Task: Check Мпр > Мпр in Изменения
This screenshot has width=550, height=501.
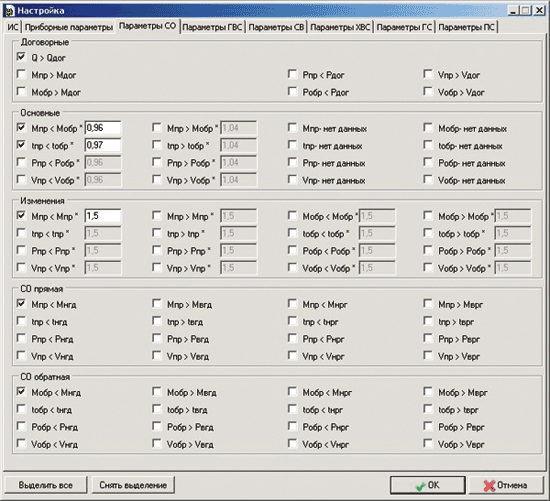Action: (157, 215)
